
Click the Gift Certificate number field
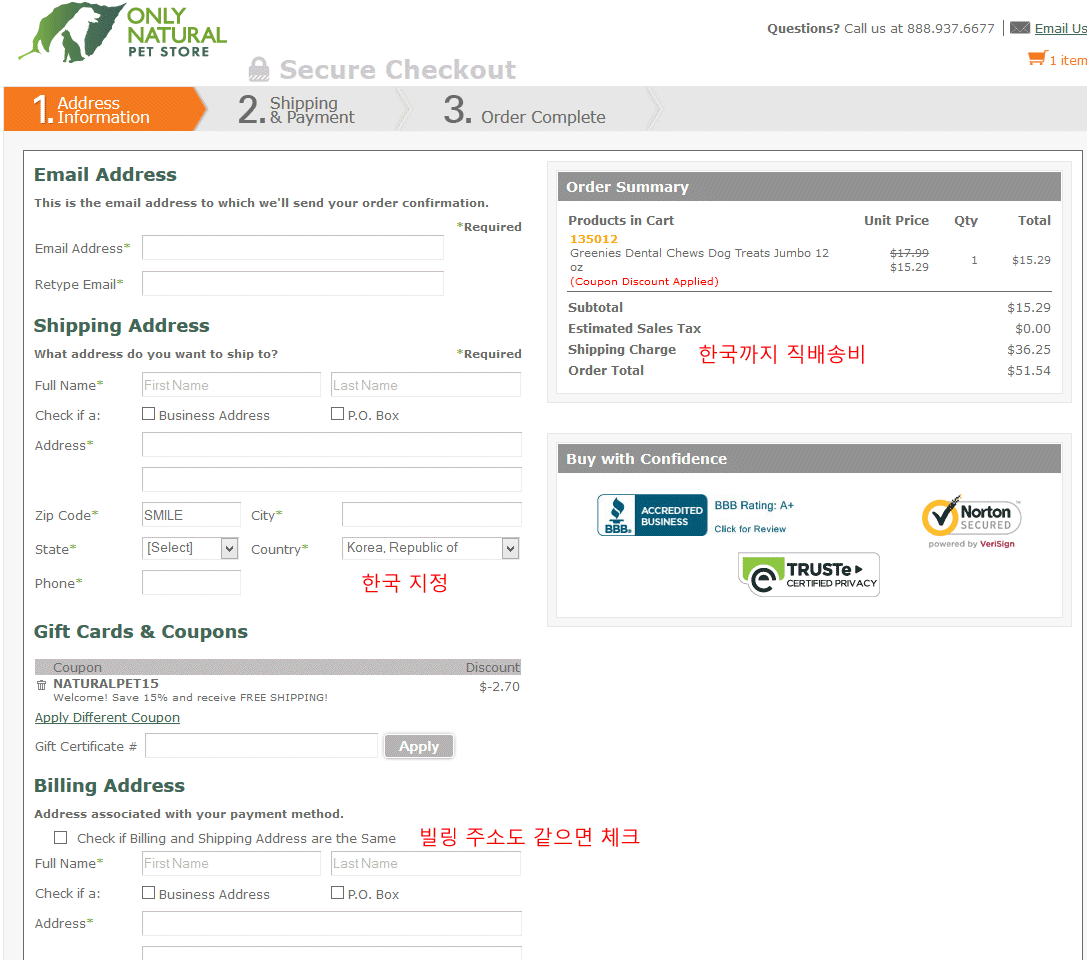point(261,746)
